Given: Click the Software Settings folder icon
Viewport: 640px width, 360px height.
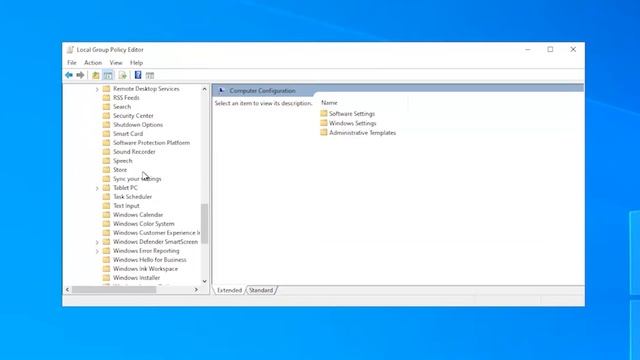Looking at the screenshot, I should click(324, 113).
